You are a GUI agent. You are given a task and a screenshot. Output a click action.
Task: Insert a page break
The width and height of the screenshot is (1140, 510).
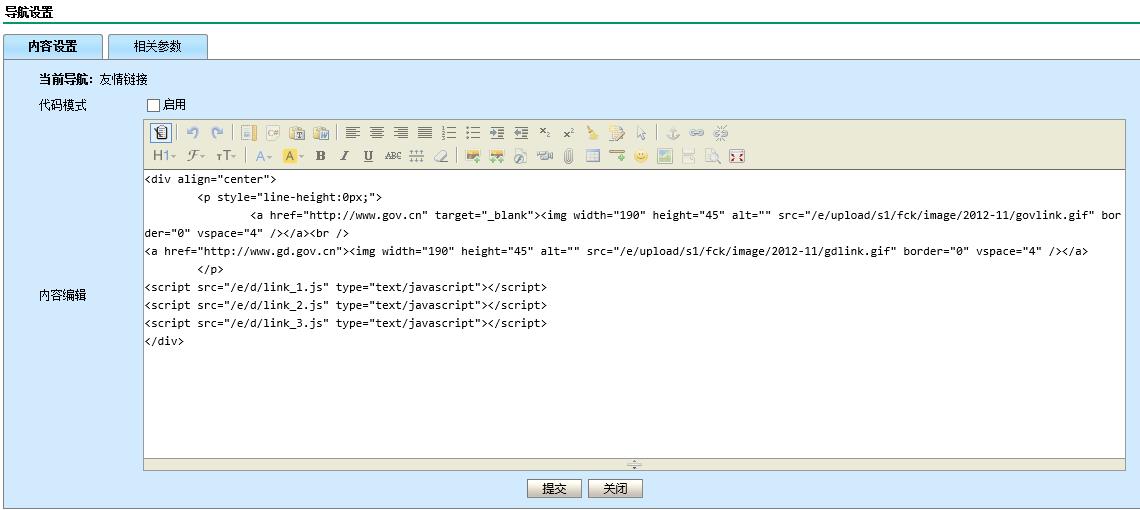pyautogui.click(x=689, y=156)
